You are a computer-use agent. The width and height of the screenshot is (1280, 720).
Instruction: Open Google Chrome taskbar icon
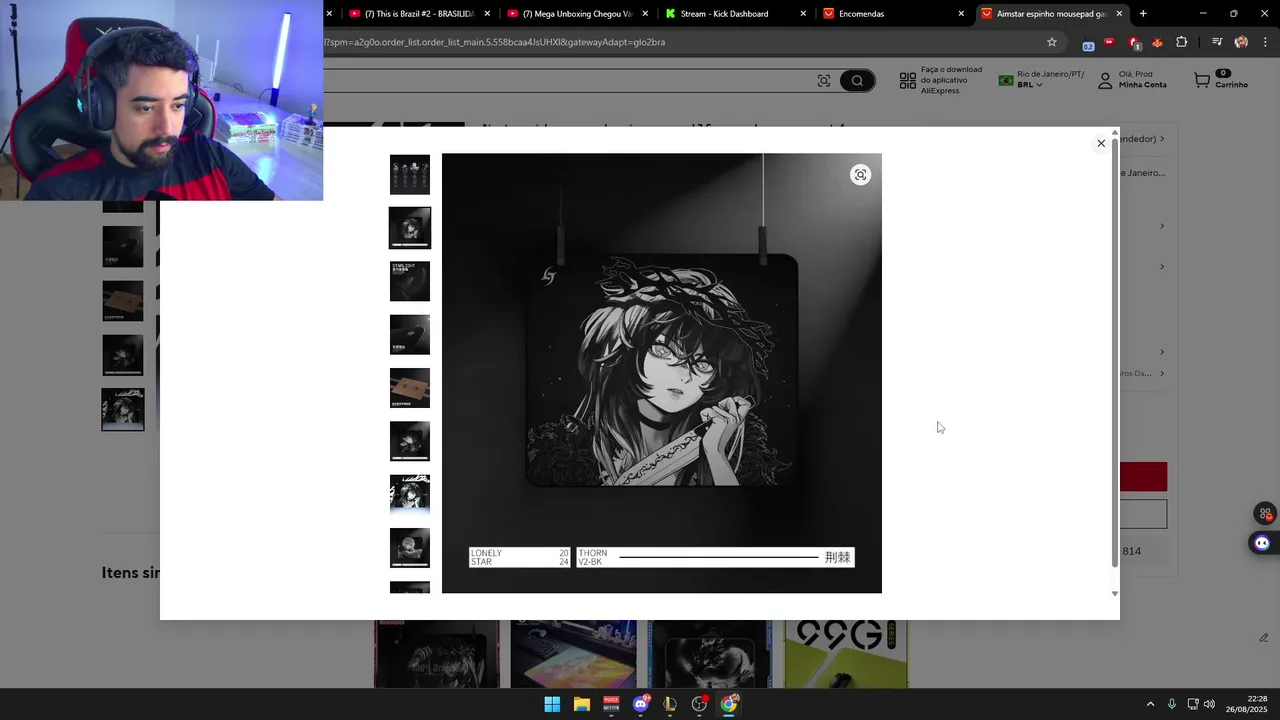pos(729,704)
